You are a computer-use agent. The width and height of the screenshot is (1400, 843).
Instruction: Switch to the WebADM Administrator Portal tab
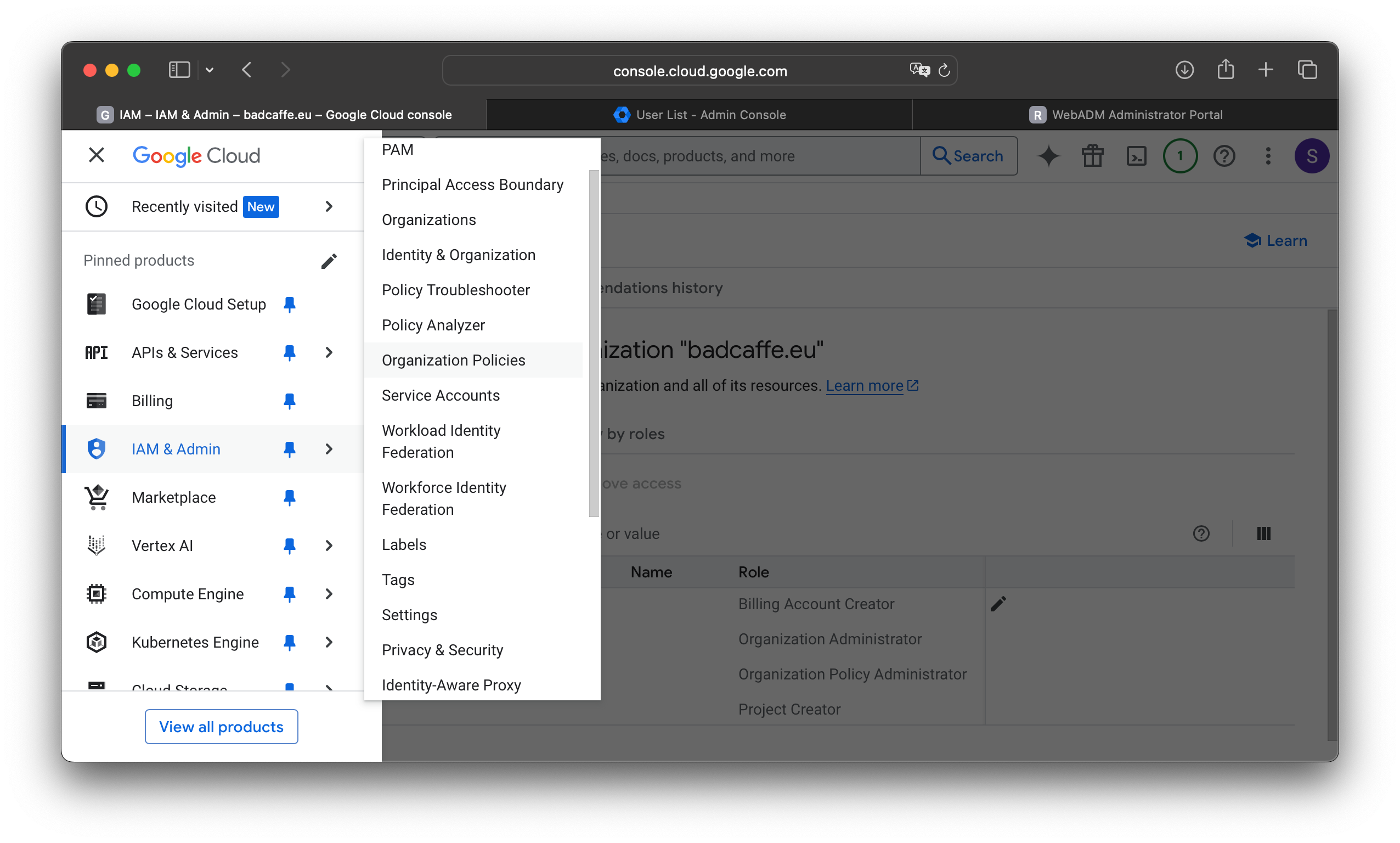click(1125, 115)
